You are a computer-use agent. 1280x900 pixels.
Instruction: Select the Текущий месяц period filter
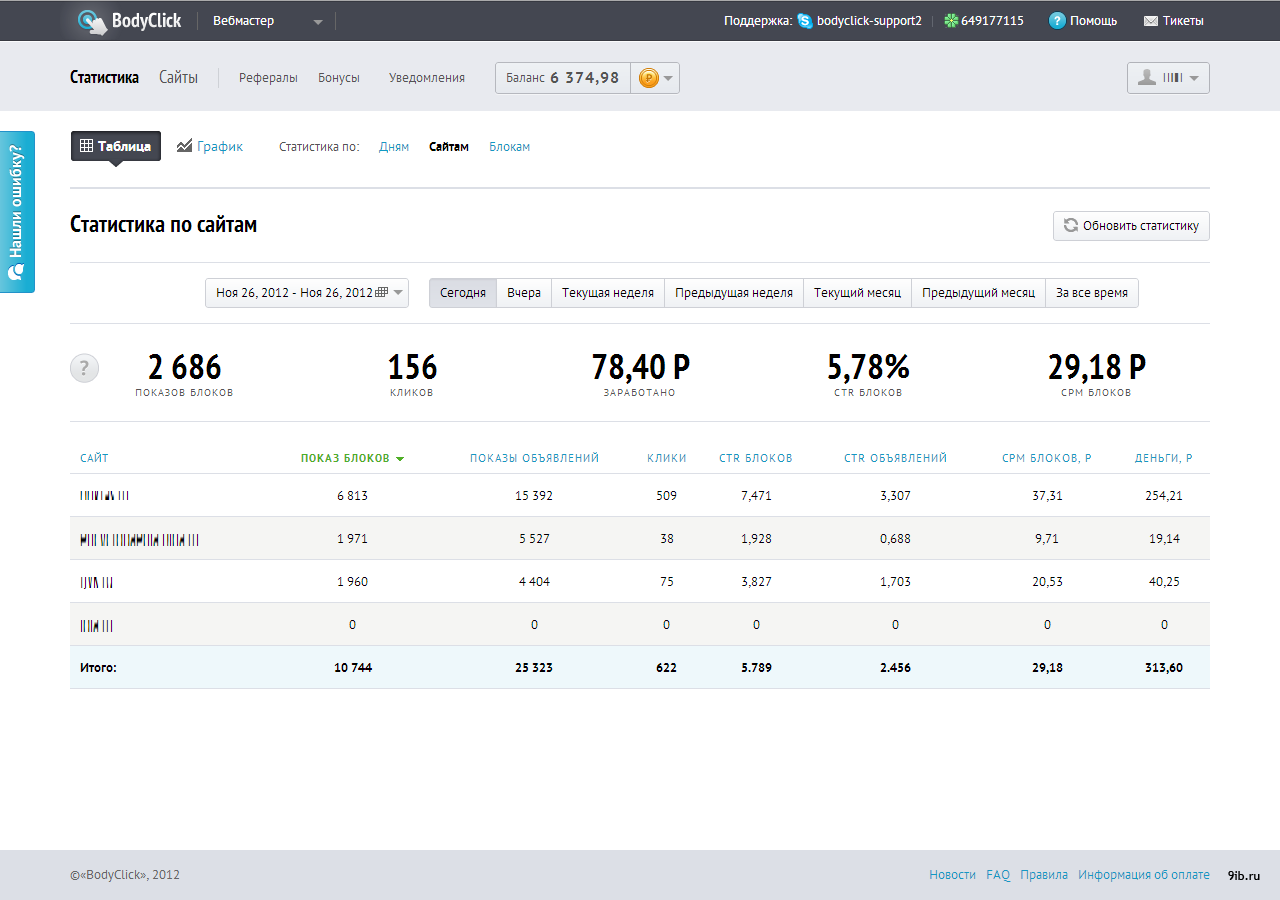[x=857, y=293]
